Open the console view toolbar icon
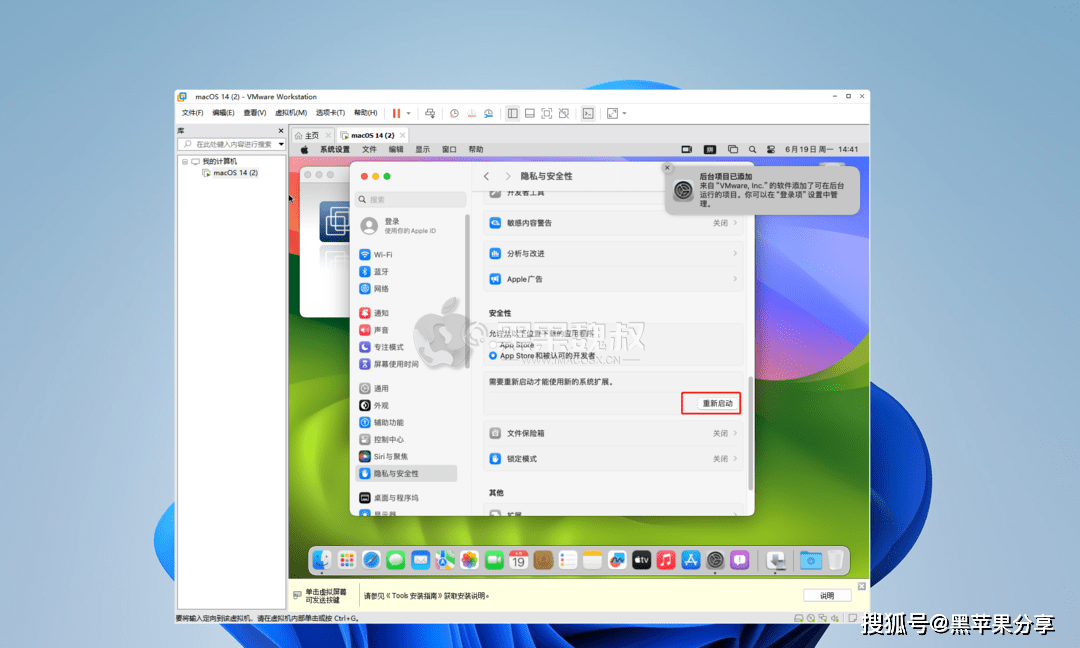Image resolution: width=1080 pixels, height=648 pixels. (x=588, y=114)
